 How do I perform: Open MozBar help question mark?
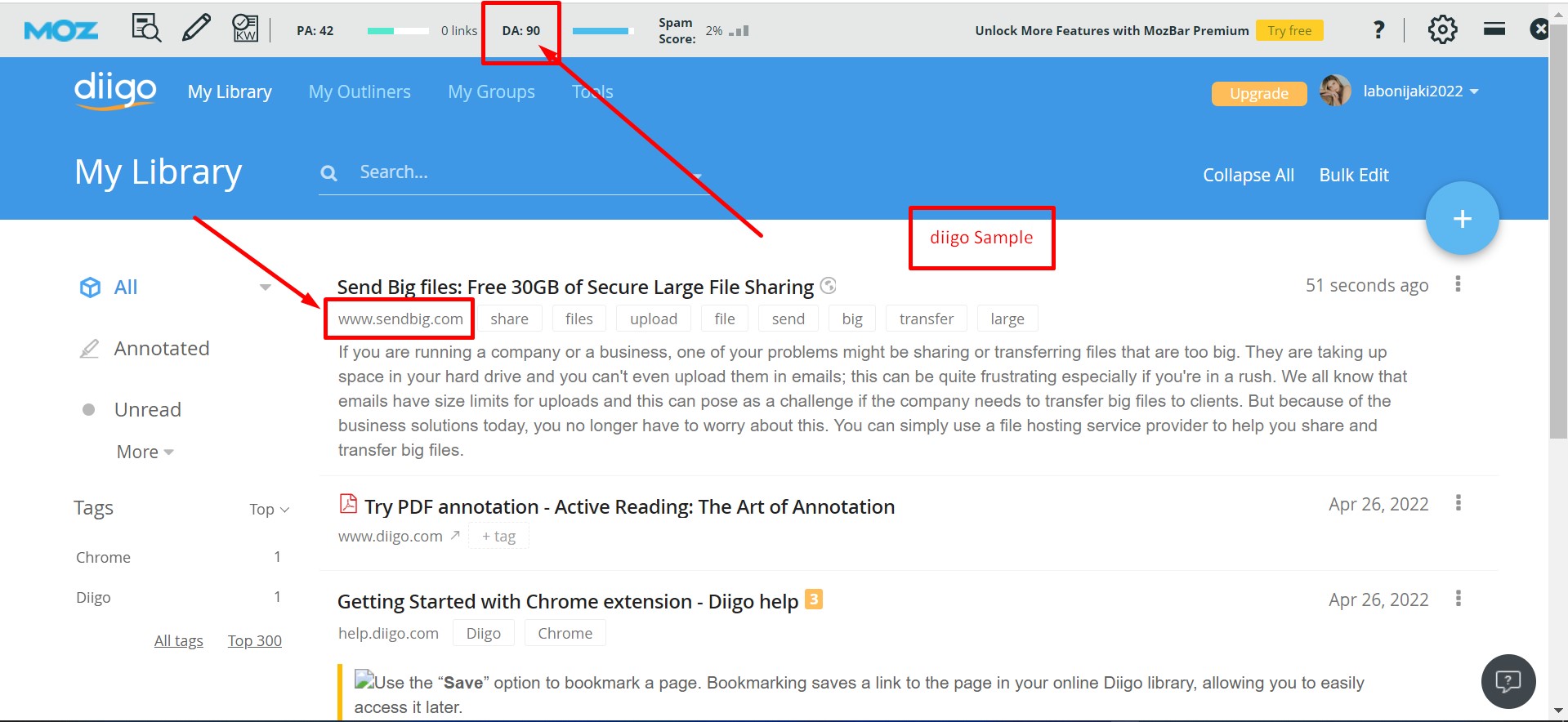click(1379, 30)
